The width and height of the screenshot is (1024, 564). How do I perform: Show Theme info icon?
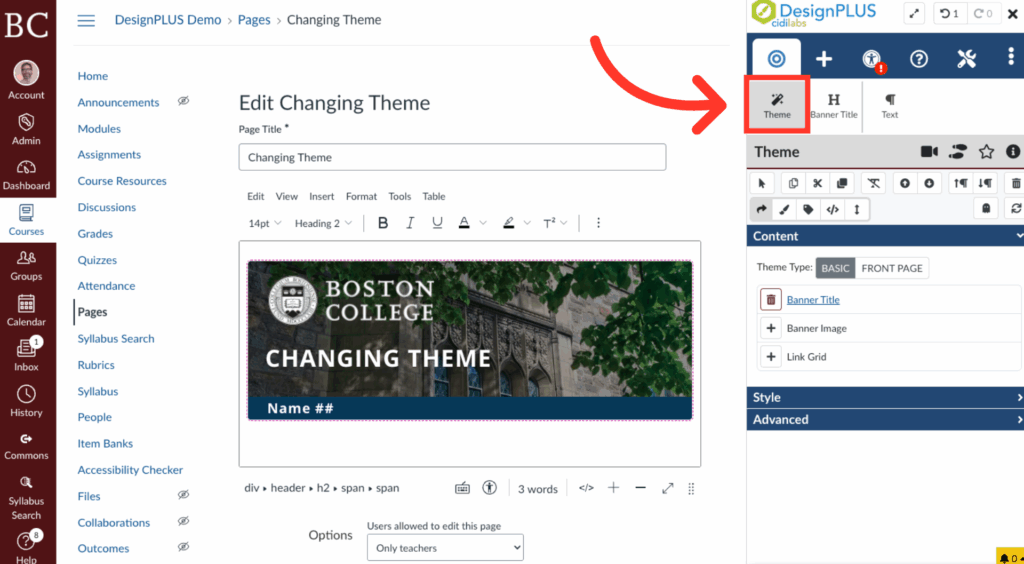[x=1013, y=151]
